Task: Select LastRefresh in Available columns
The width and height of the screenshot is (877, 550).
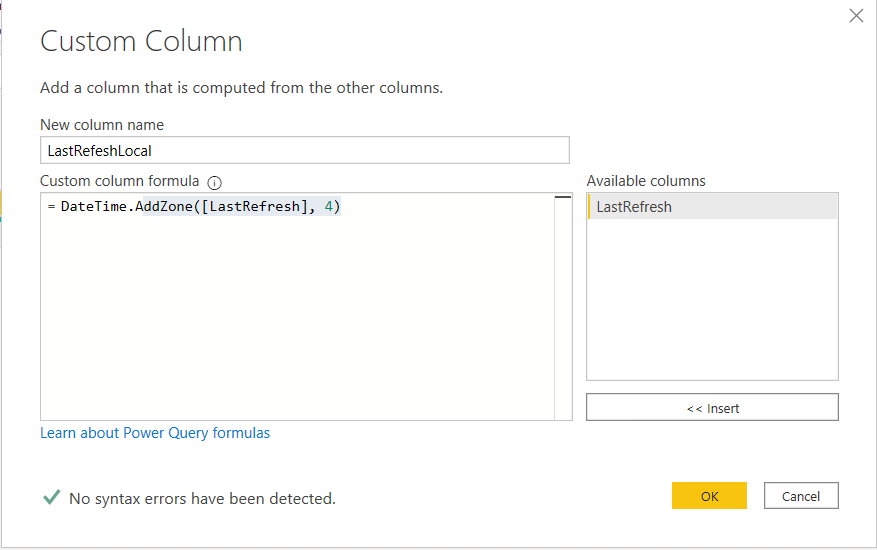Action: click(713, 206)
